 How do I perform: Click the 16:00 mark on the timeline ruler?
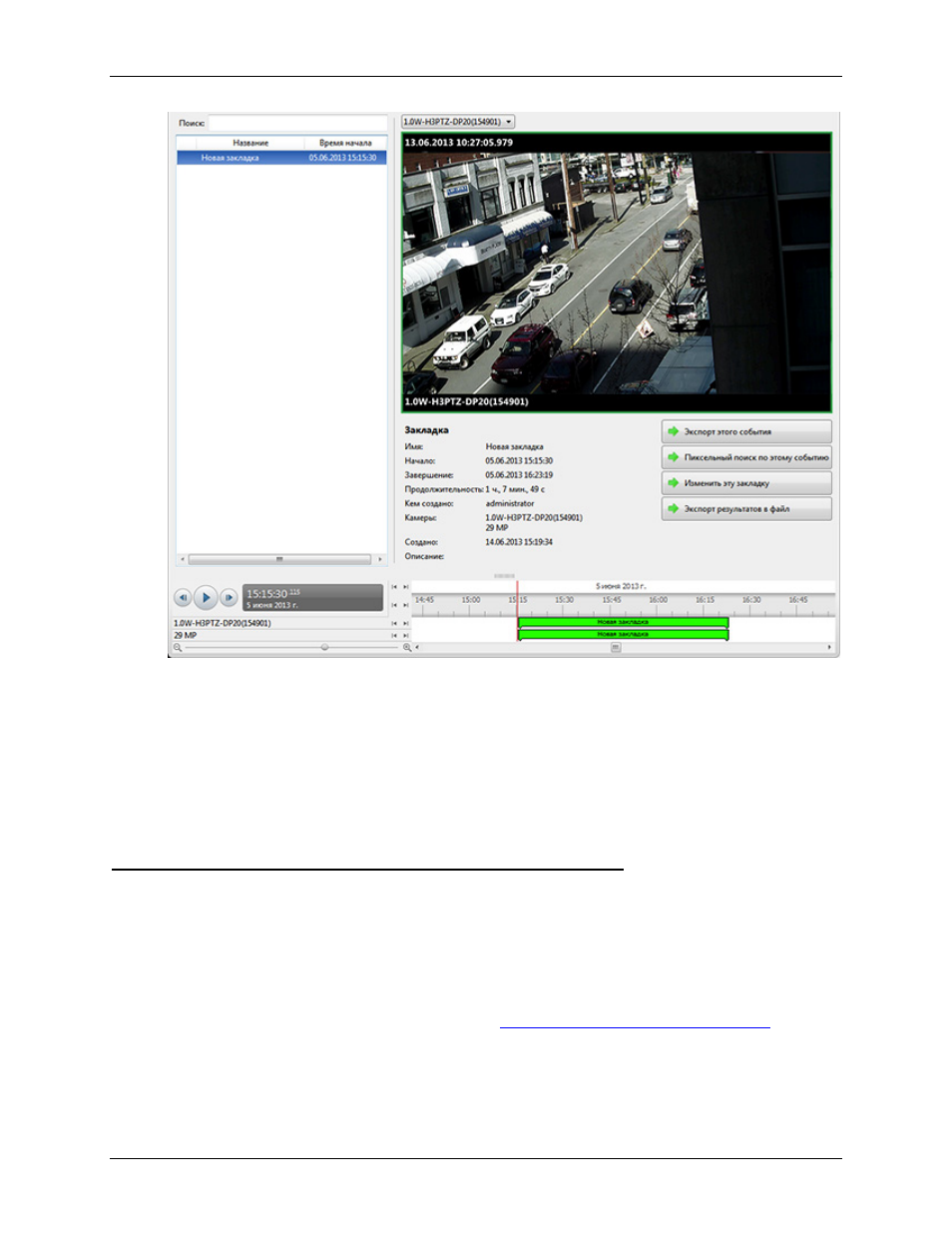(658, 600)
